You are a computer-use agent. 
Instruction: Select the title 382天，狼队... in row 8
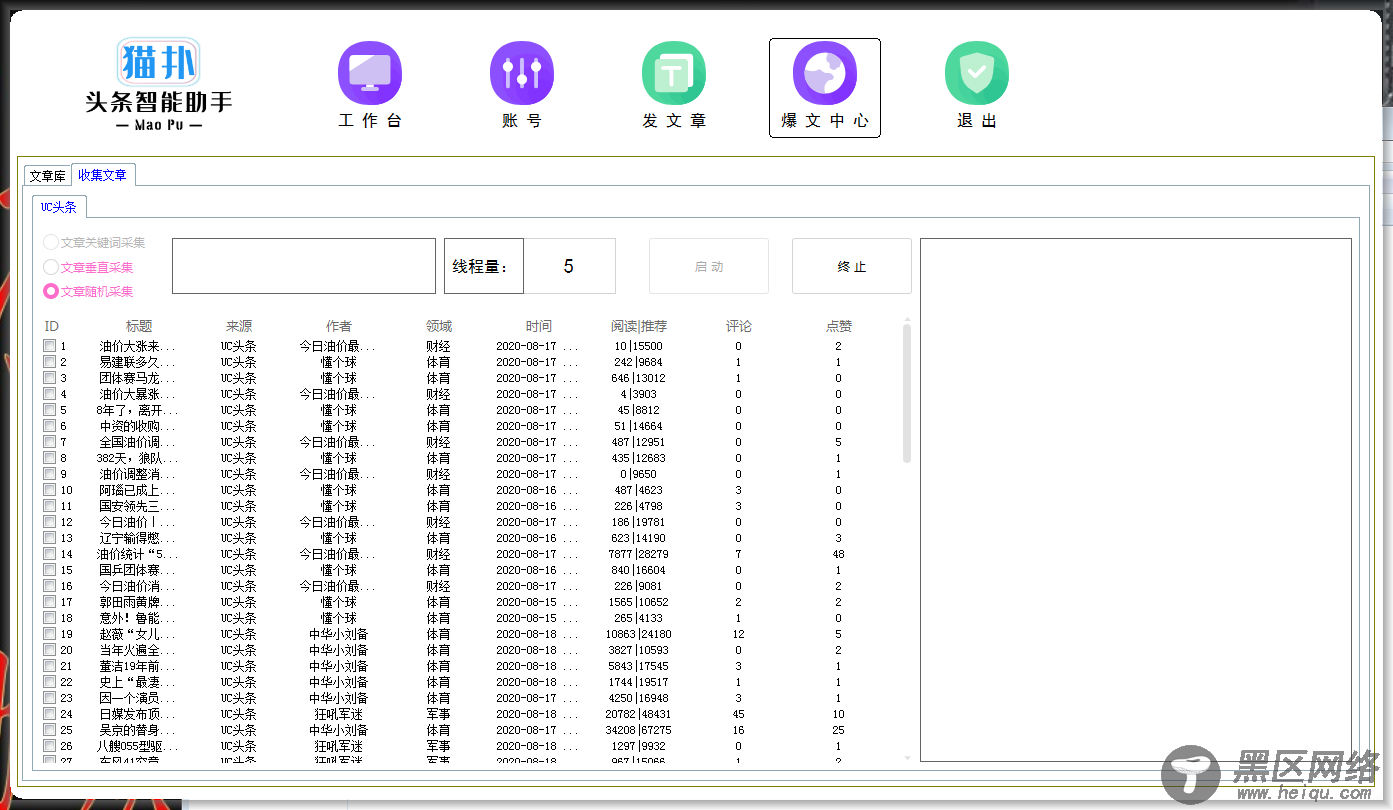(138, 458)
